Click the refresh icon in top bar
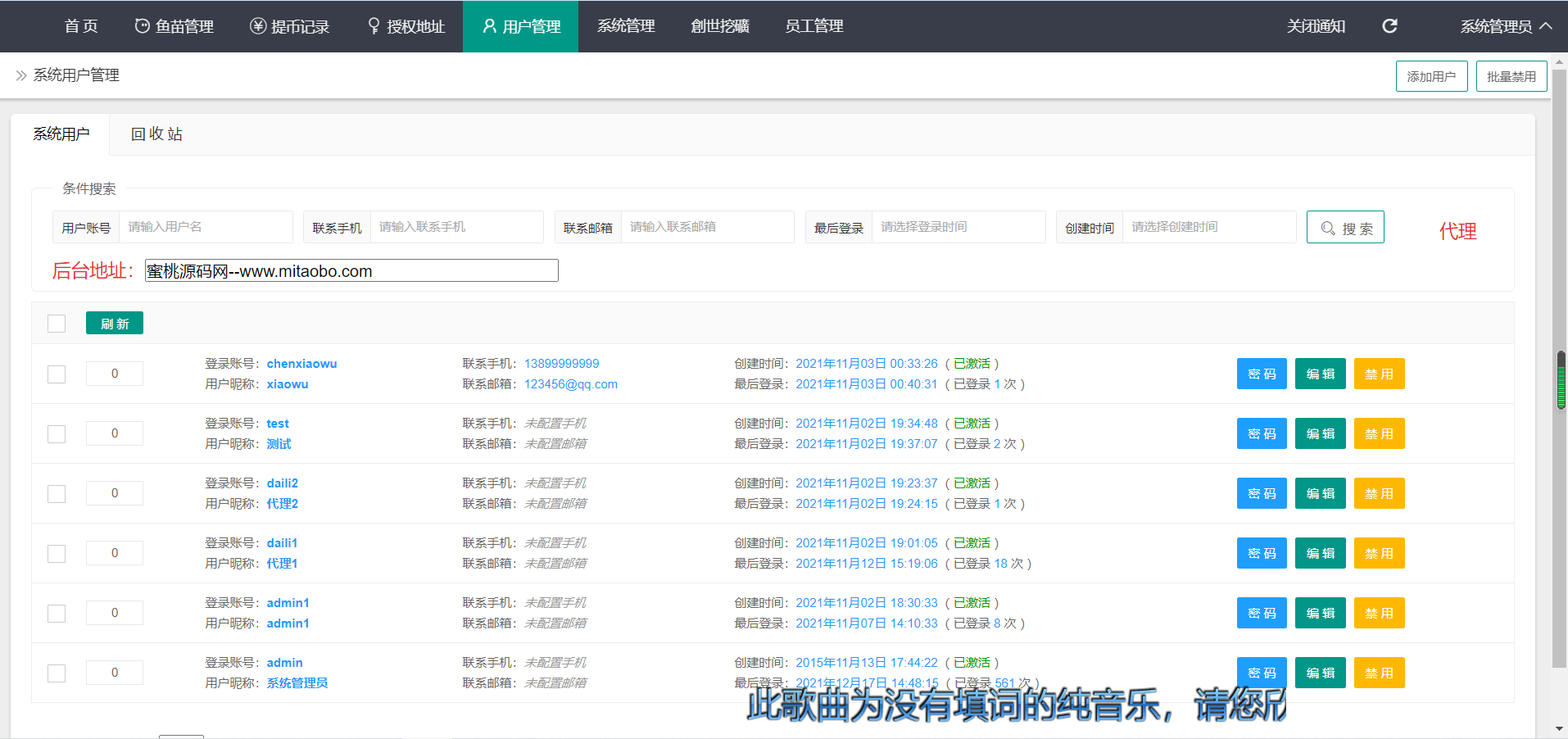The width and height of the screenshot is (1568, 739). [x=1389, y=26]
